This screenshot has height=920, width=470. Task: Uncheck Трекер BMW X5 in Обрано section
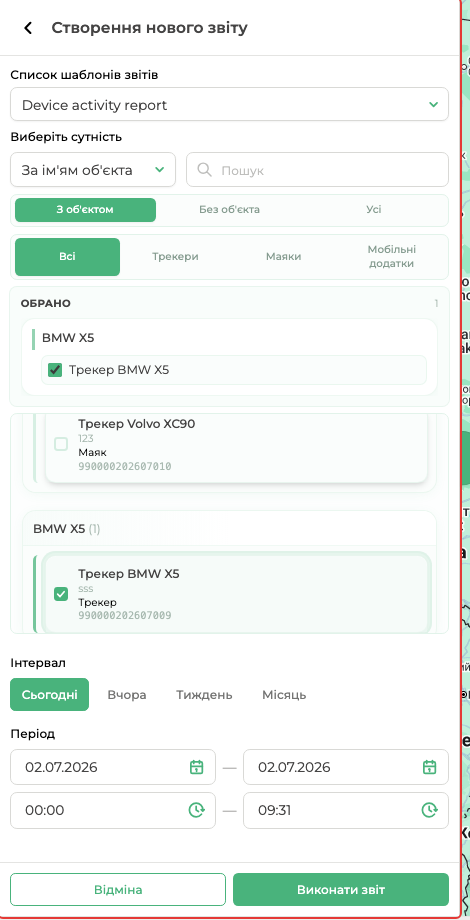[55, 370]
